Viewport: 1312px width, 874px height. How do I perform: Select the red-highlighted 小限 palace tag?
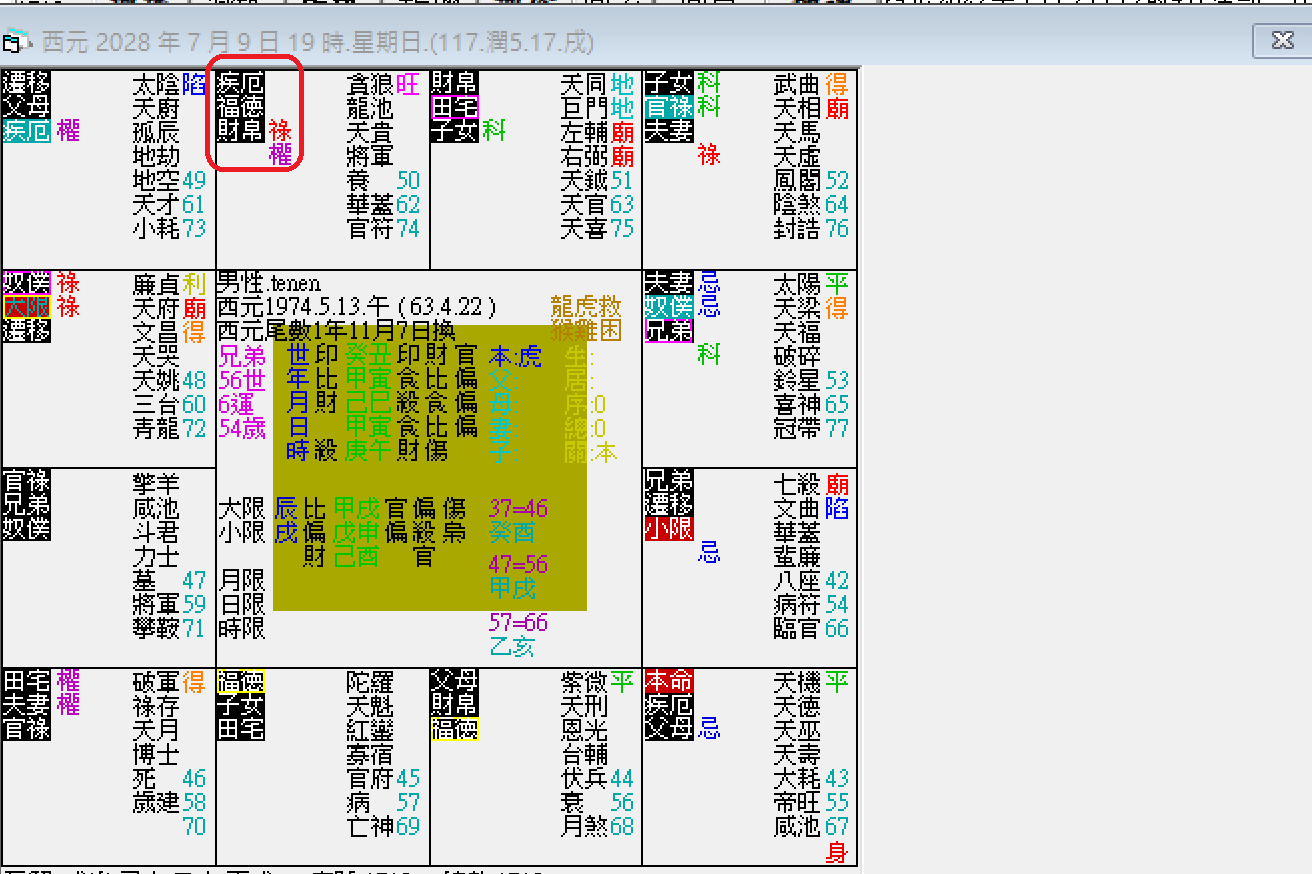tap(668, 528)
